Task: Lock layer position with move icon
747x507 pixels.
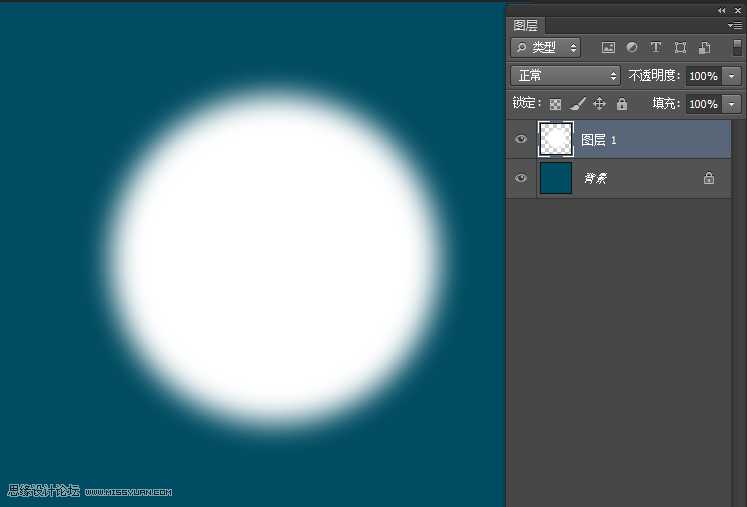Action: coord(599,104)
